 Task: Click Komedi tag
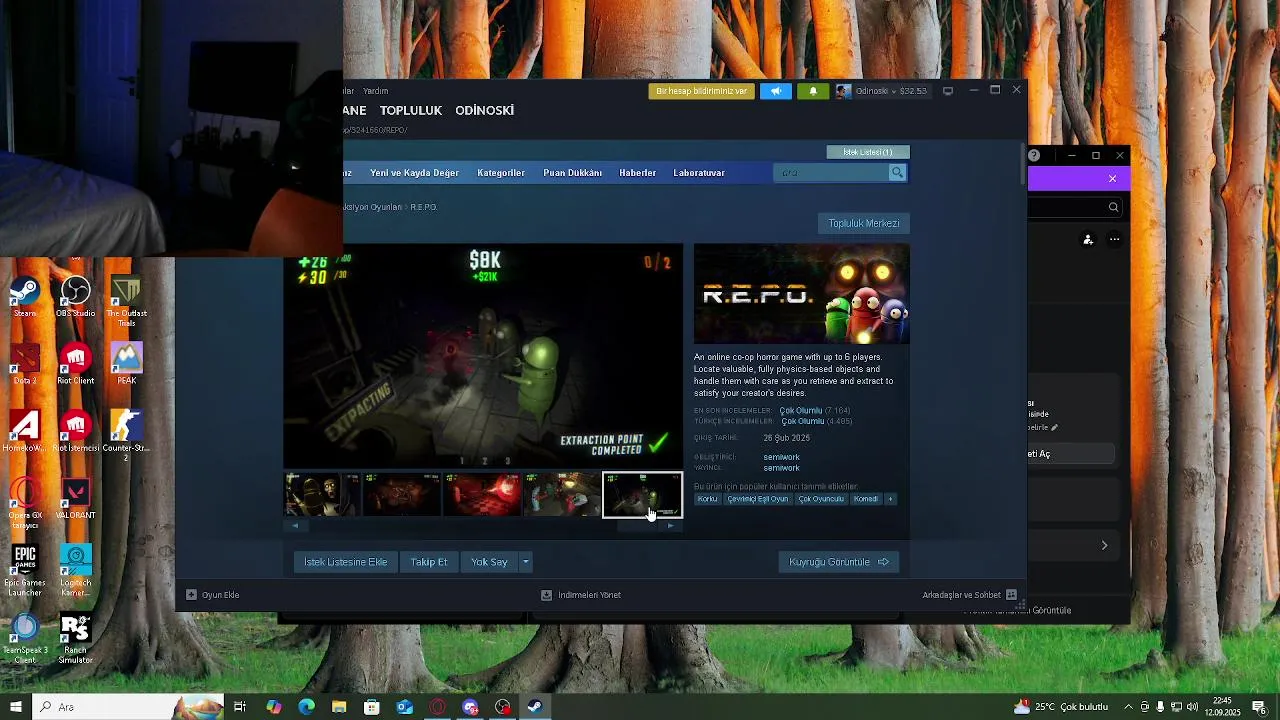[x=866, y=499]
